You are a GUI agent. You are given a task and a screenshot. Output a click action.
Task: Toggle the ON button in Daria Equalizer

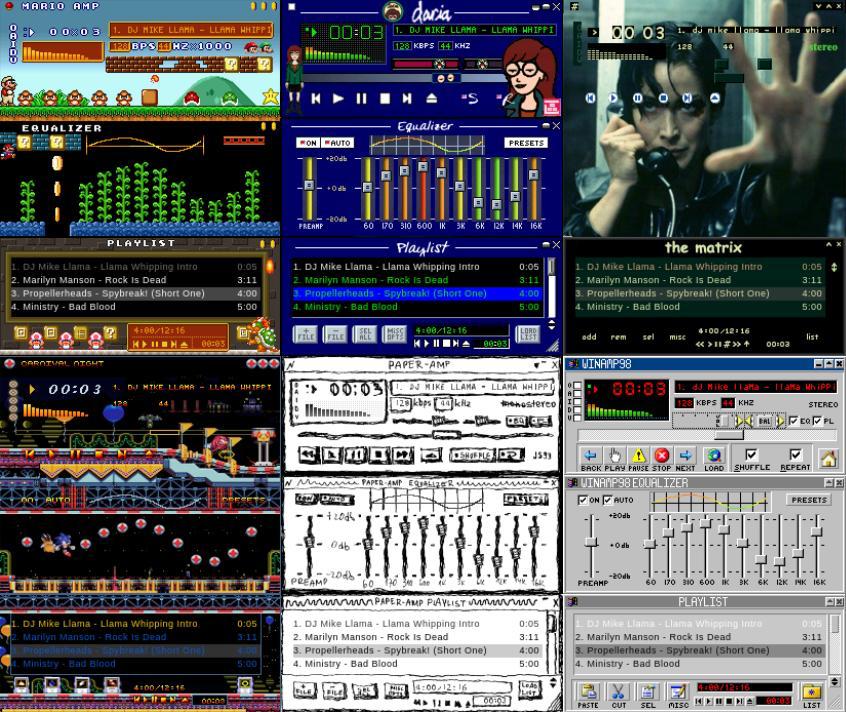308,143
